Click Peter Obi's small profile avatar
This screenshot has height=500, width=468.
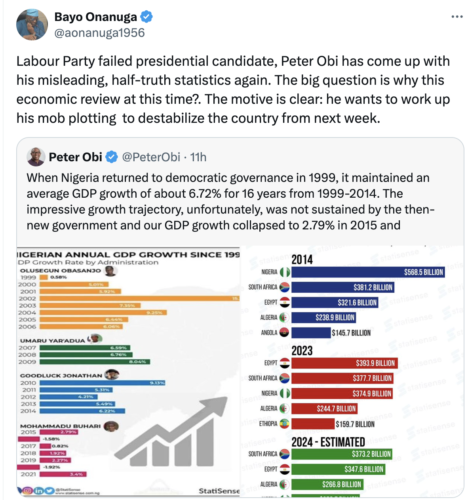(36, 157)
